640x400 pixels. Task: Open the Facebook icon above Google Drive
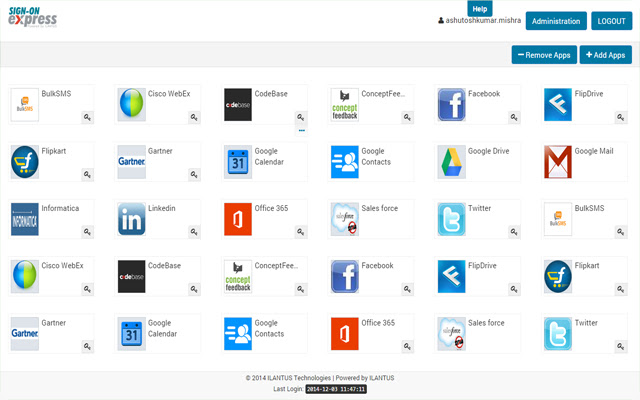click(451, 105)
